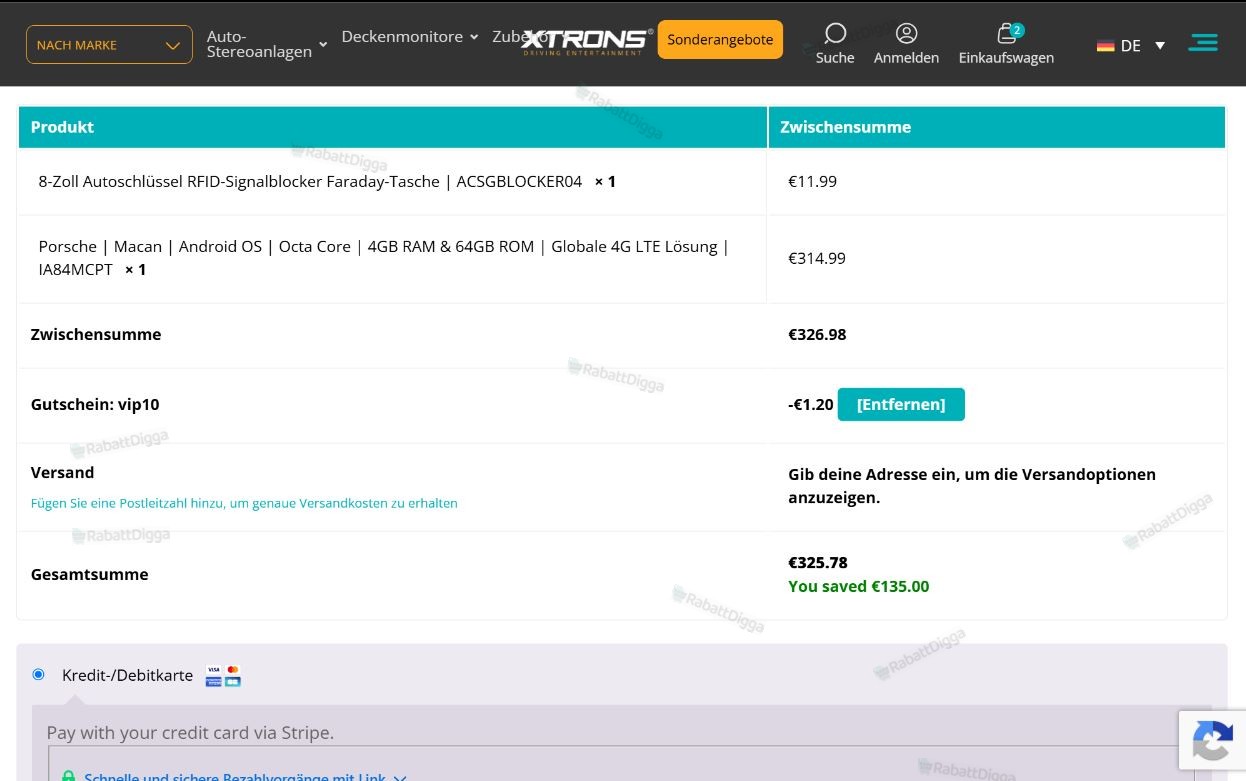1246x781 pixels.
Task: Click the €326.98 subtotal value
Action: click(x=817, y=334)
